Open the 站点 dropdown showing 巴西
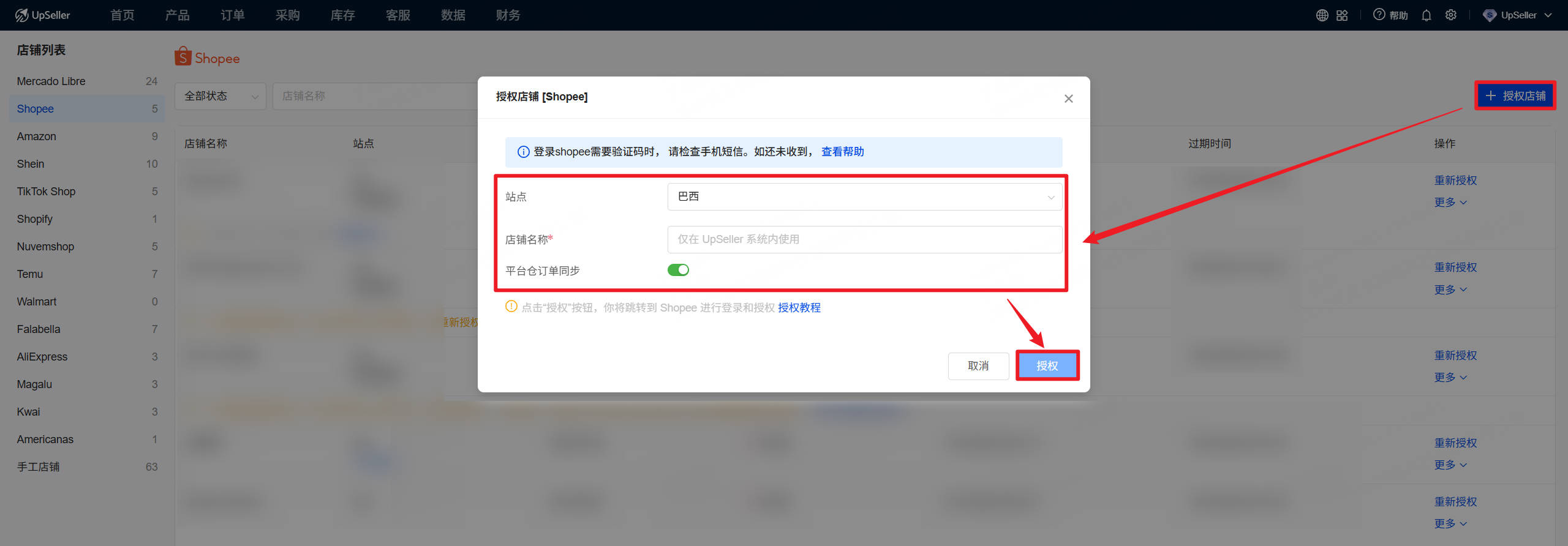Viewport: 1568px width, 546px height. coord(865,196)
